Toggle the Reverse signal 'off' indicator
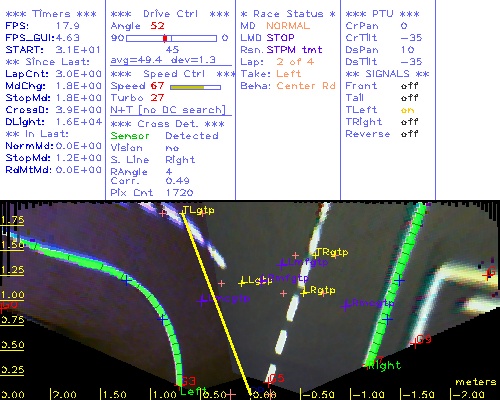This screenshot has height=400, width=500. click(x=409, y=134)
